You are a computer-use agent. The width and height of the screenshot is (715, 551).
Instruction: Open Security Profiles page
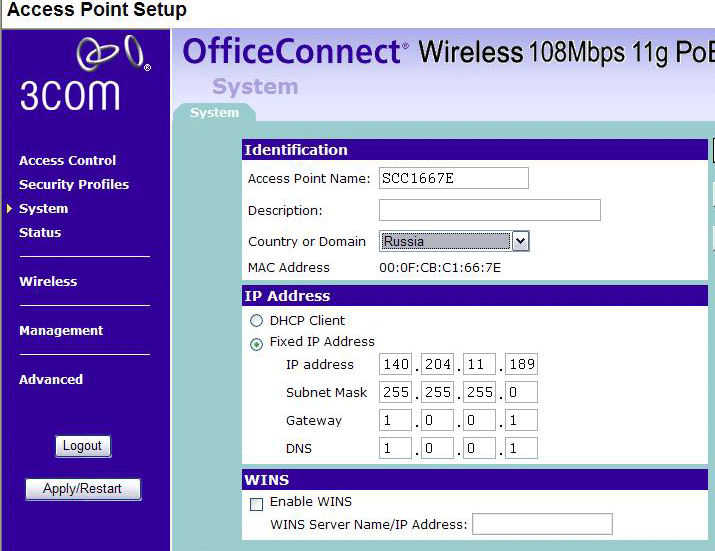(74, 184)
